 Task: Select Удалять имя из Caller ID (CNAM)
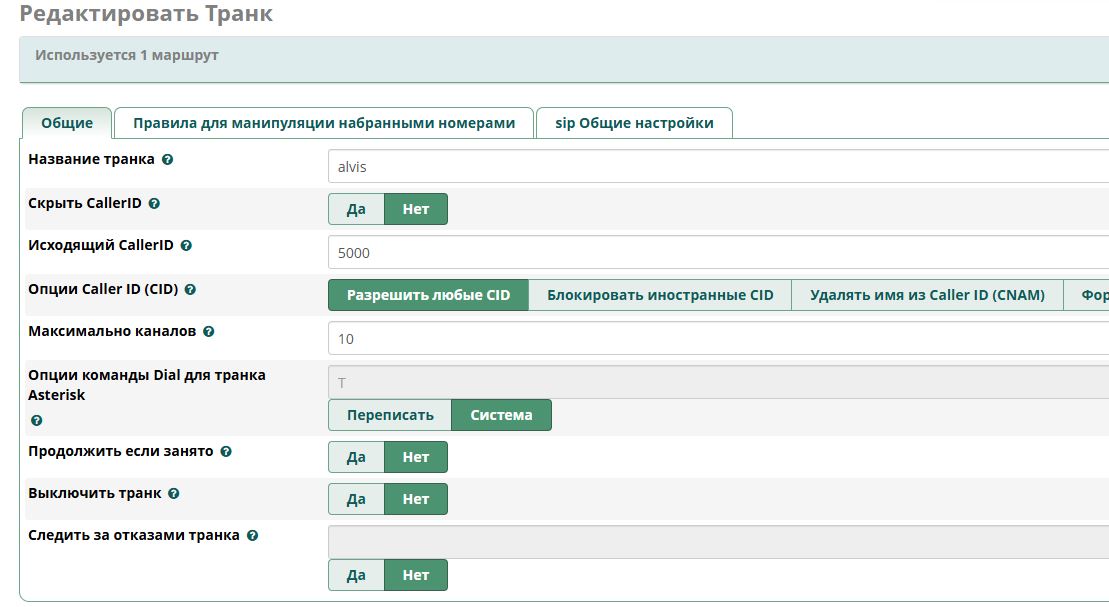927,295
